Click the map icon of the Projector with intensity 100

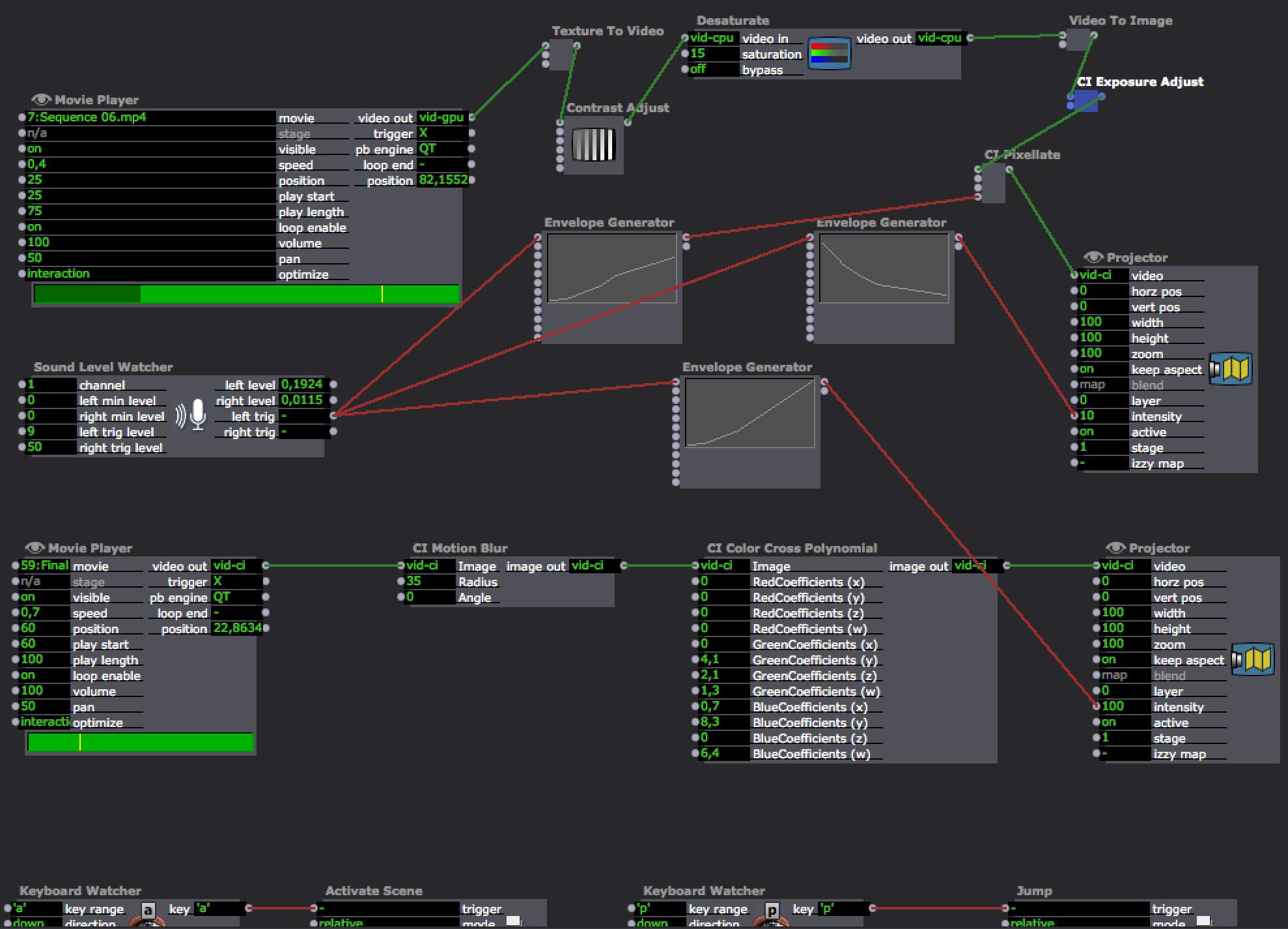coord(1253,660)
